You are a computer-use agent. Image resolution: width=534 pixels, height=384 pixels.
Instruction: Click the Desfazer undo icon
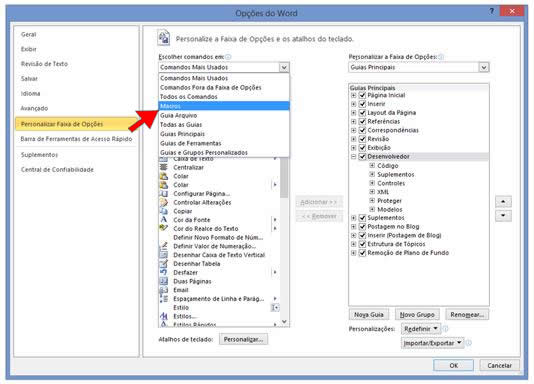point(164,272)
